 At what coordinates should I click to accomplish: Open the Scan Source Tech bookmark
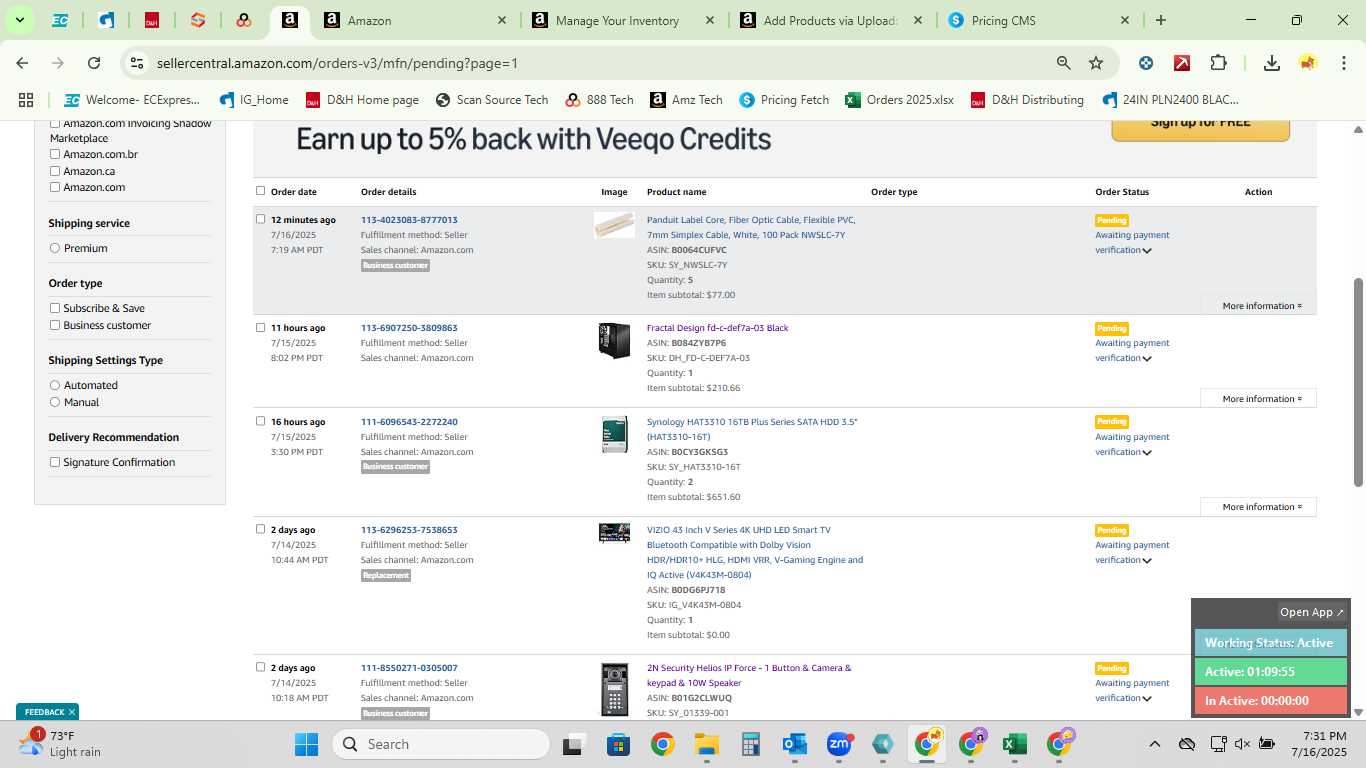[x=492, y=100]
